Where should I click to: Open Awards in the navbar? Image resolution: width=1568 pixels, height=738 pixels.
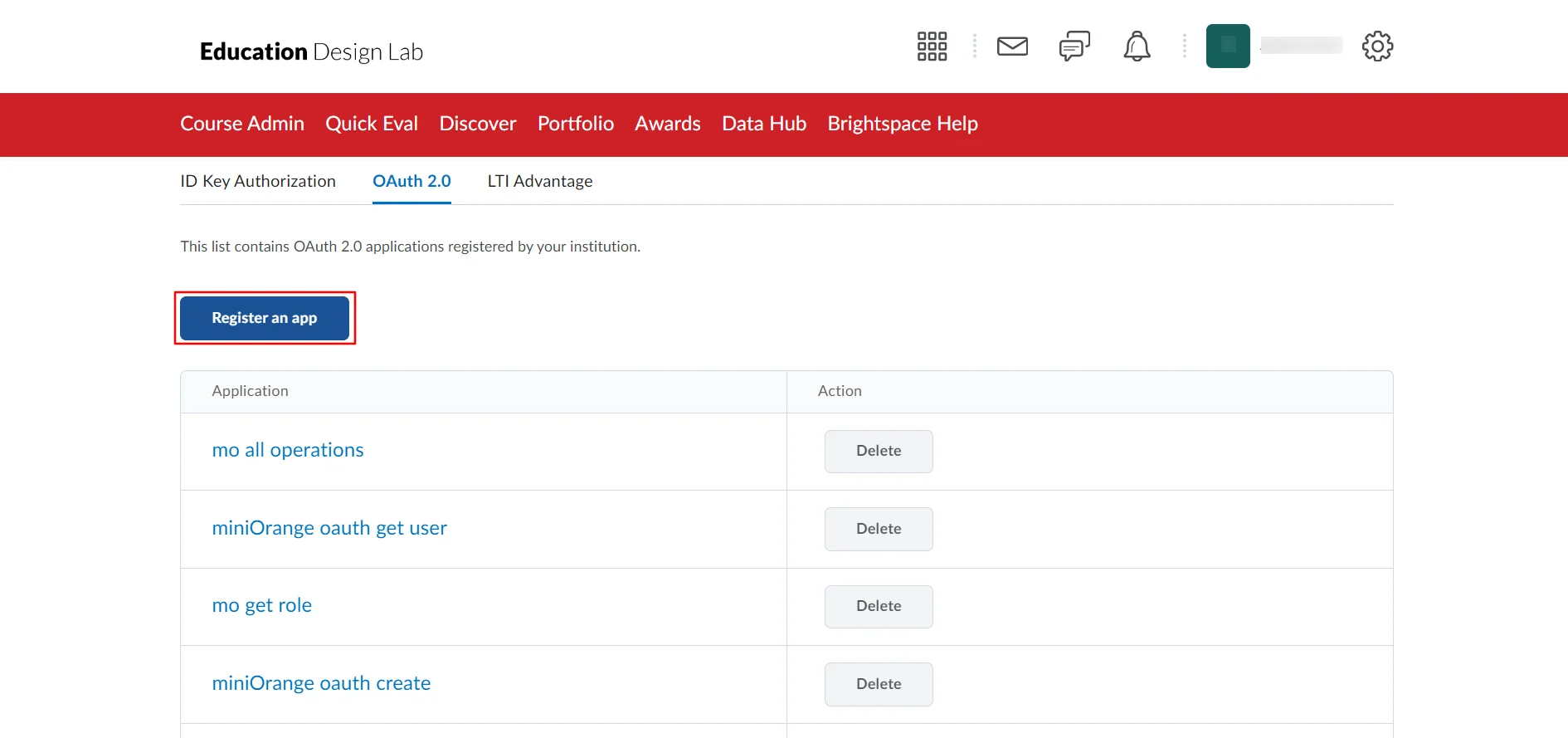[x=668, y=124]
